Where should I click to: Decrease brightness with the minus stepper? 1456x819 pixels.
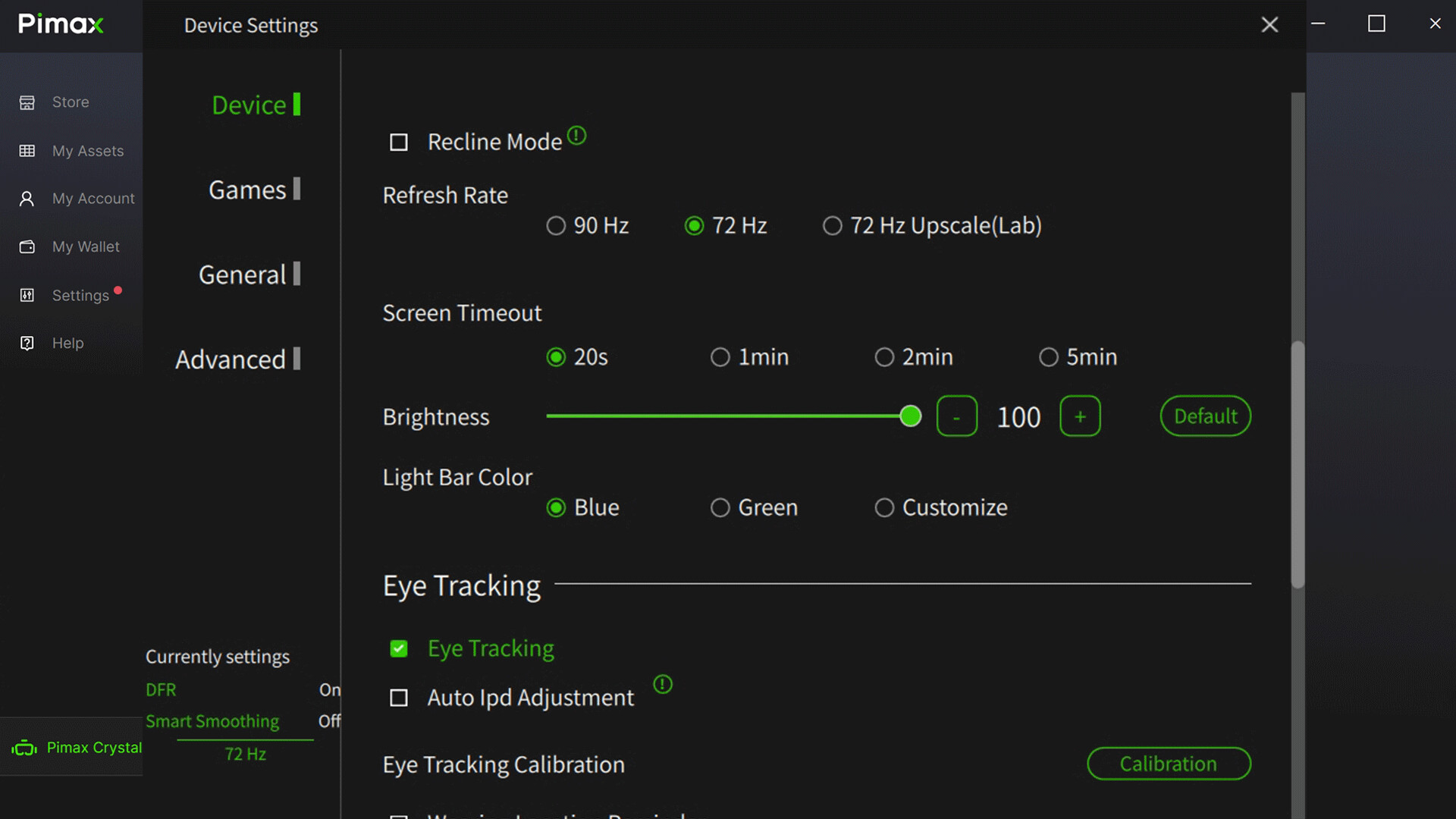point(957,416)
